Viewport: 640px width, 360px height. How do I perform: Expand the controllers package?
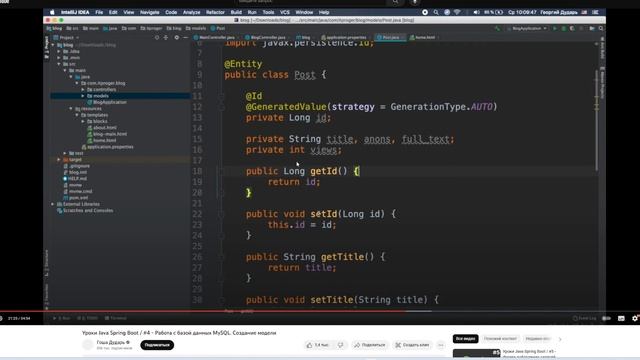coord(83,89)
